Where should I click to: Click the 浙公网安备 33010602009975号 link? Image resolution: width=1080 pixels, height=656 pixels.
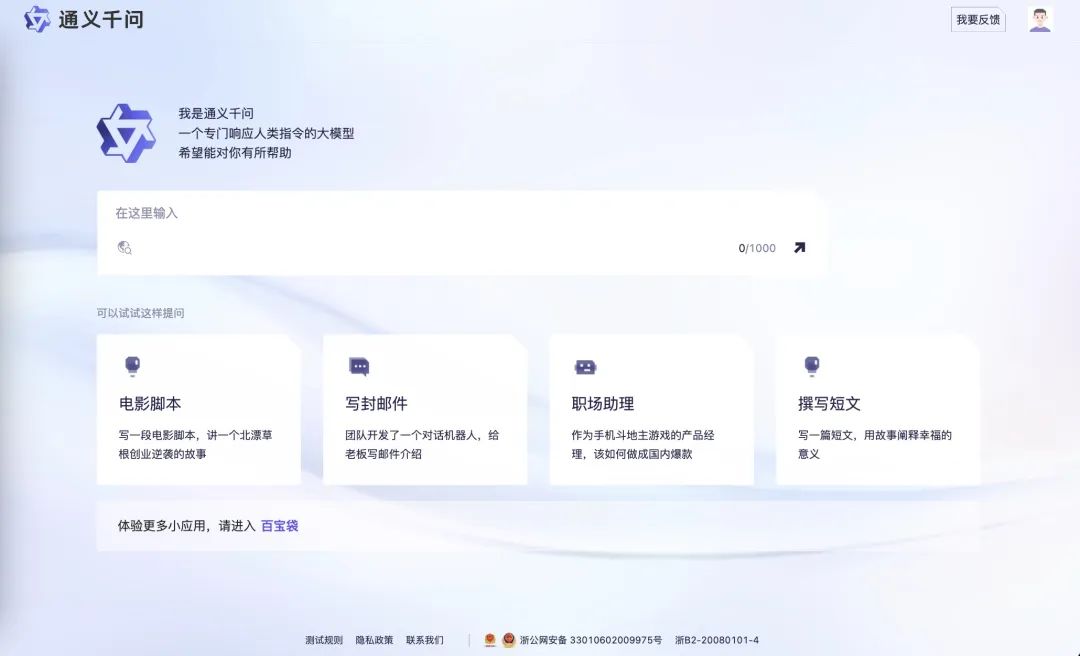pos(591,640)
